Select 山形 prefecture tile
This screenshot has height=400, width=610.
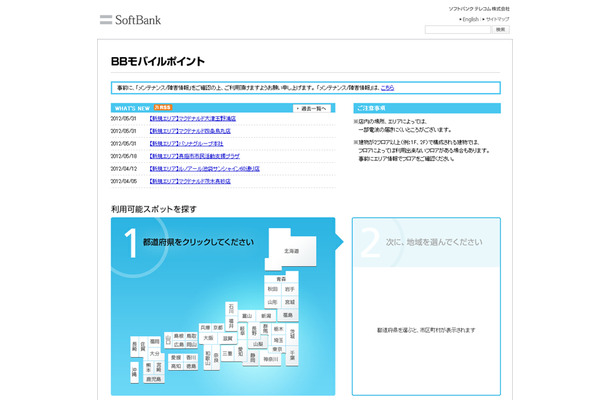pos(273,302)
